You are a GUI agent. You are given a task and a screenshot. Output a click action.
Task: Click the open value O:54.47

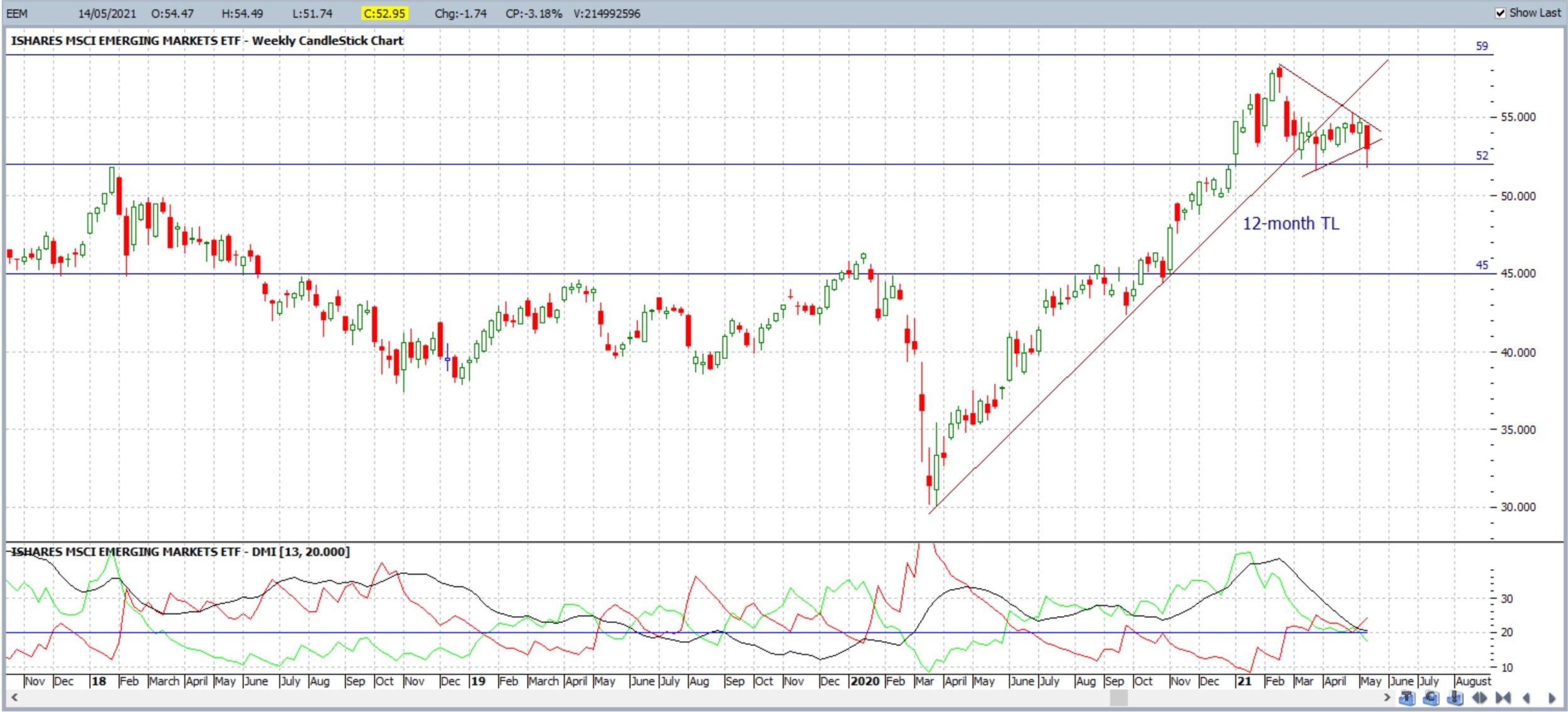pos(172,13)
